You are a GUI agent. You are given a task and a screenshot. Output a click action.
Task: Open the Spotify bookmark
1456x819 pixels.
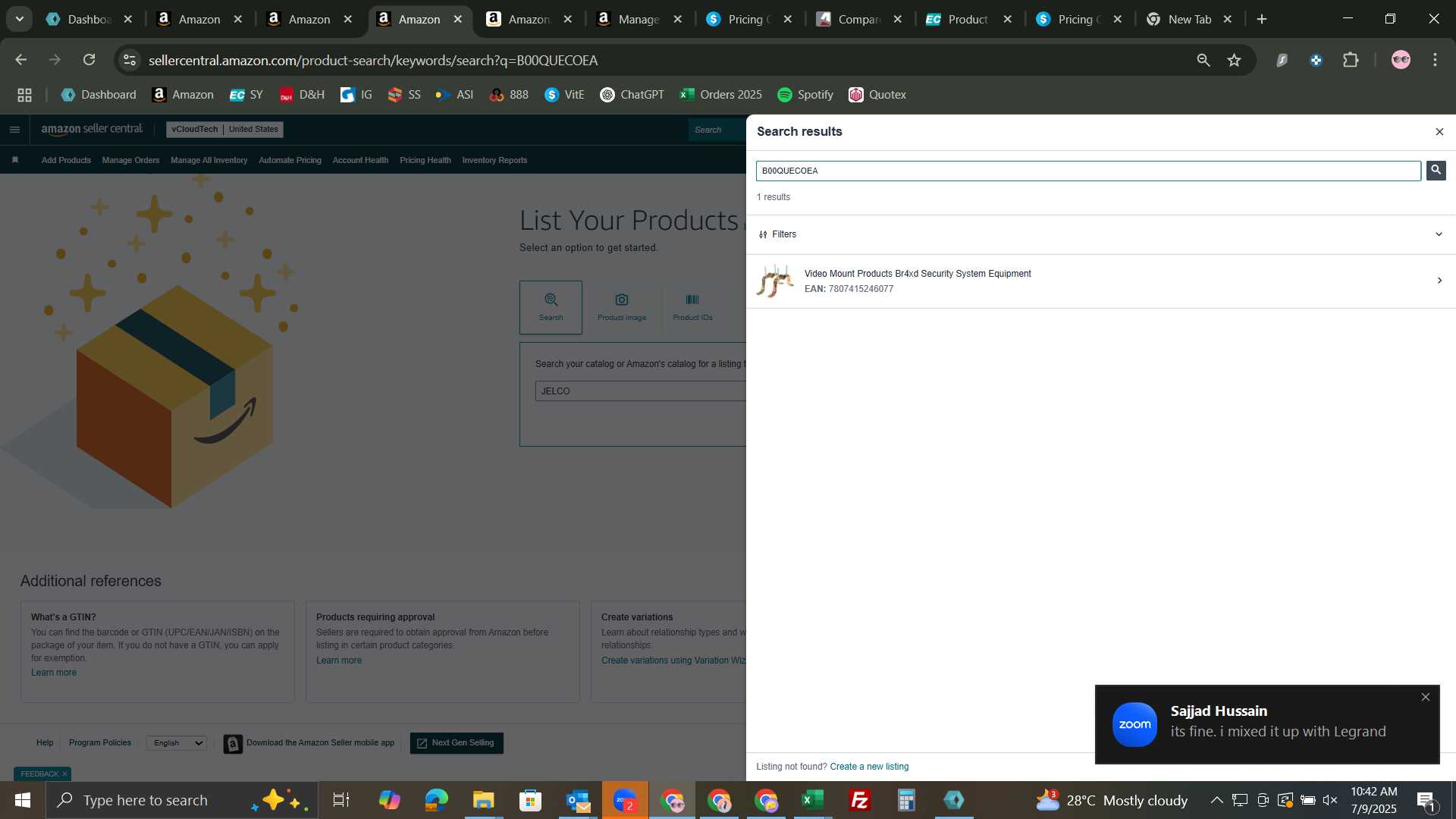(805, 95)
